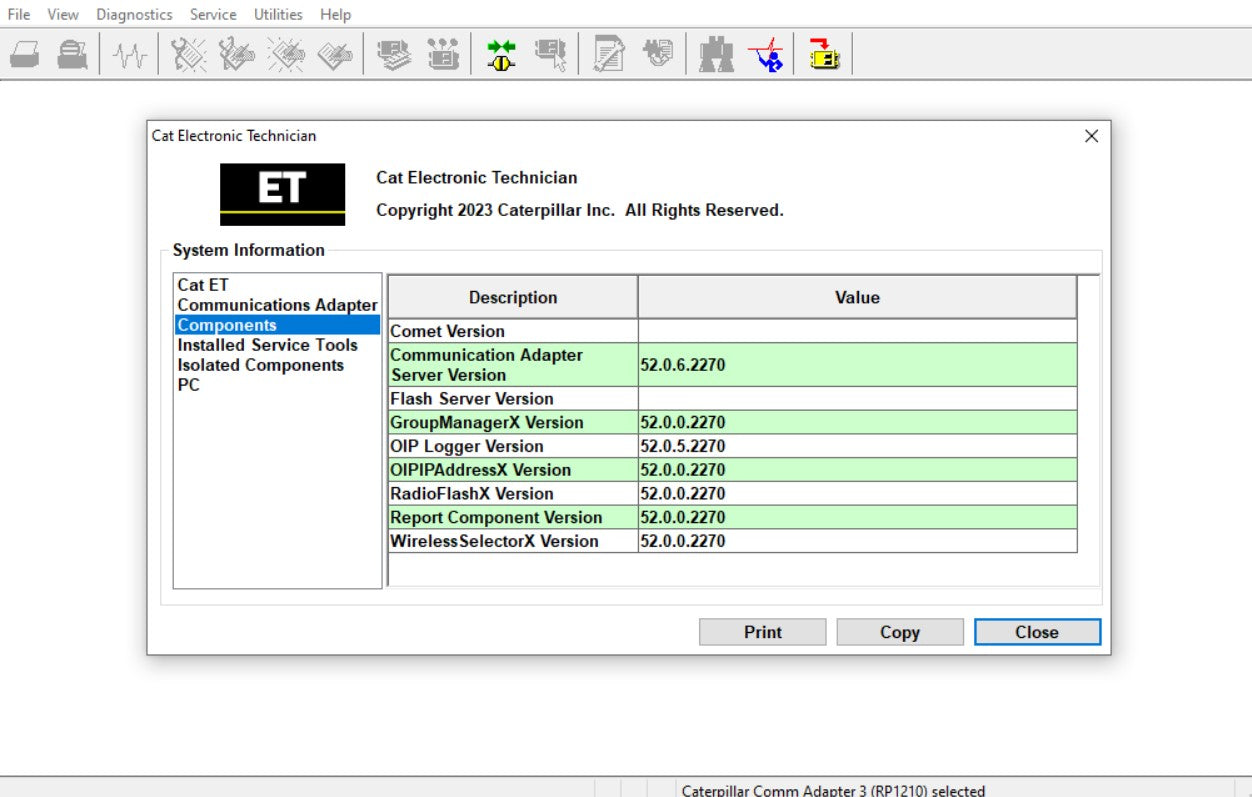Open the Logged Diagnostic Codes toolbar icon
Viewport: 1252px width, 797px height.
[x=237, y=54]
